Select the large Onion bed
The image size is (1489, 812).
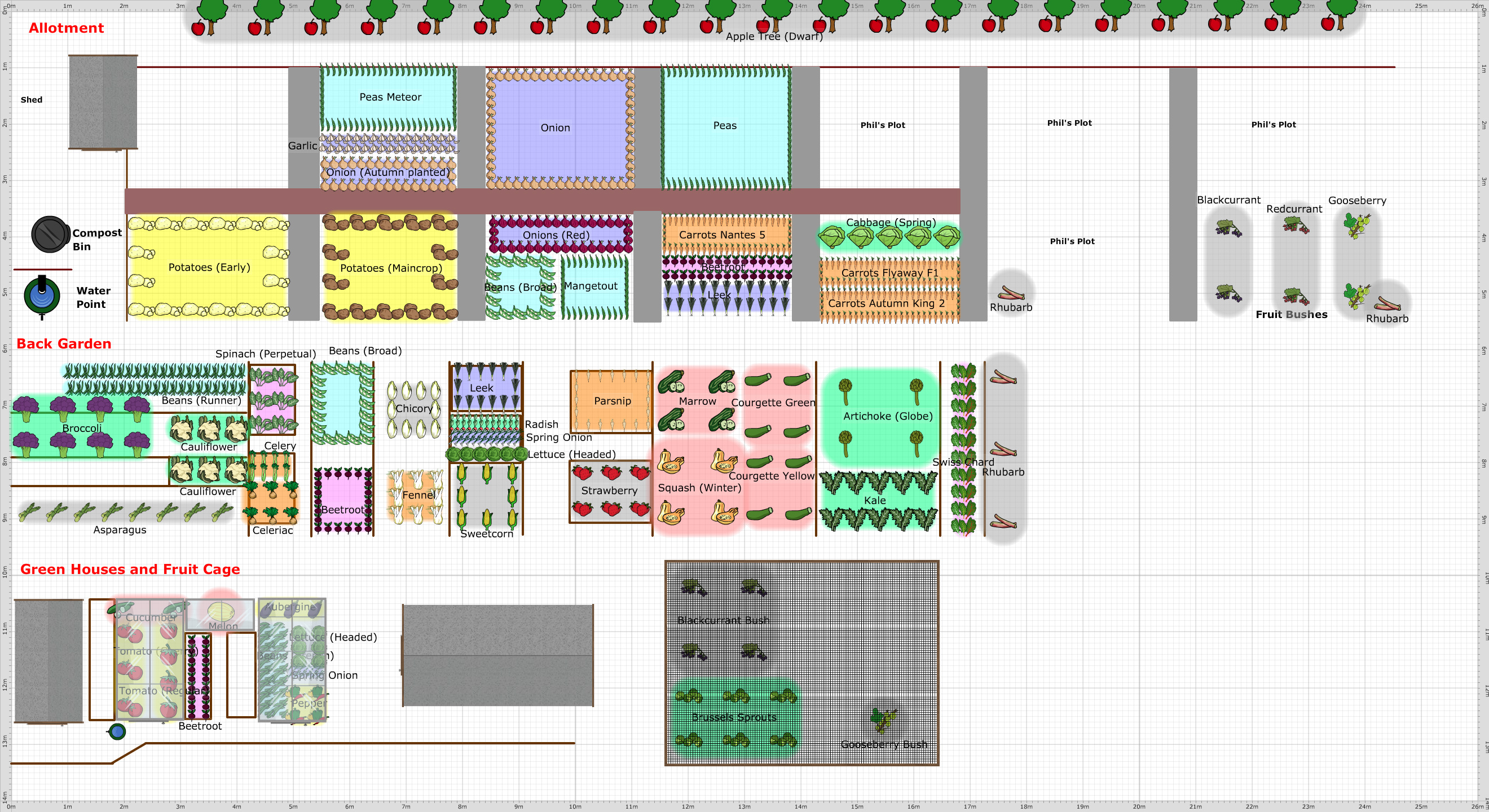pyautogui.click(x=560, y=128)
